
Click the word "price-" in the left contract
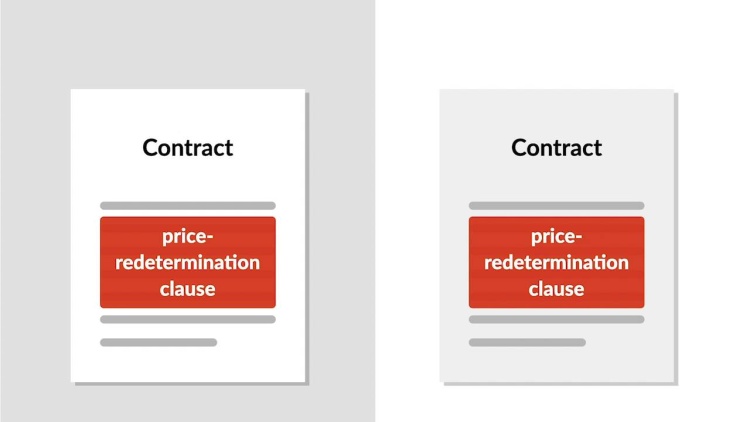(x=188, y=237)
